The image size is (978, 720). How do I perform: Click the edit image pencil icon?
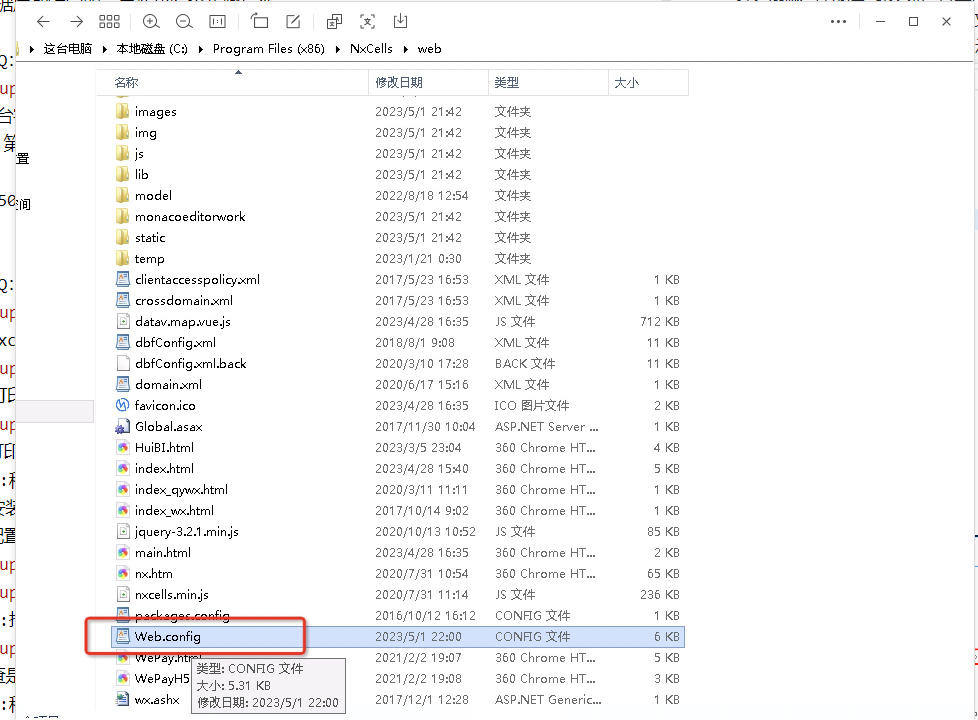point(293,21)
